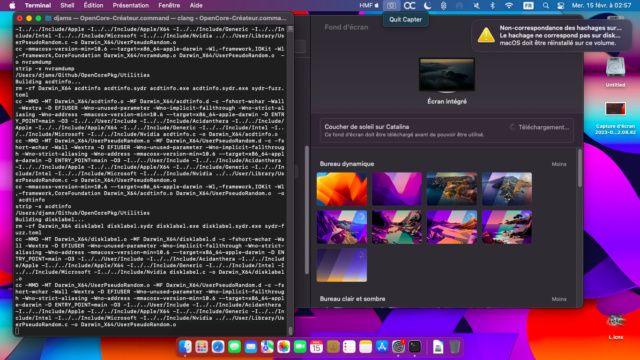The width and height of the screenshot is (640, 360).
Task: Select the purple Monterey dynamic wallpaper
Action: point(397,189)
